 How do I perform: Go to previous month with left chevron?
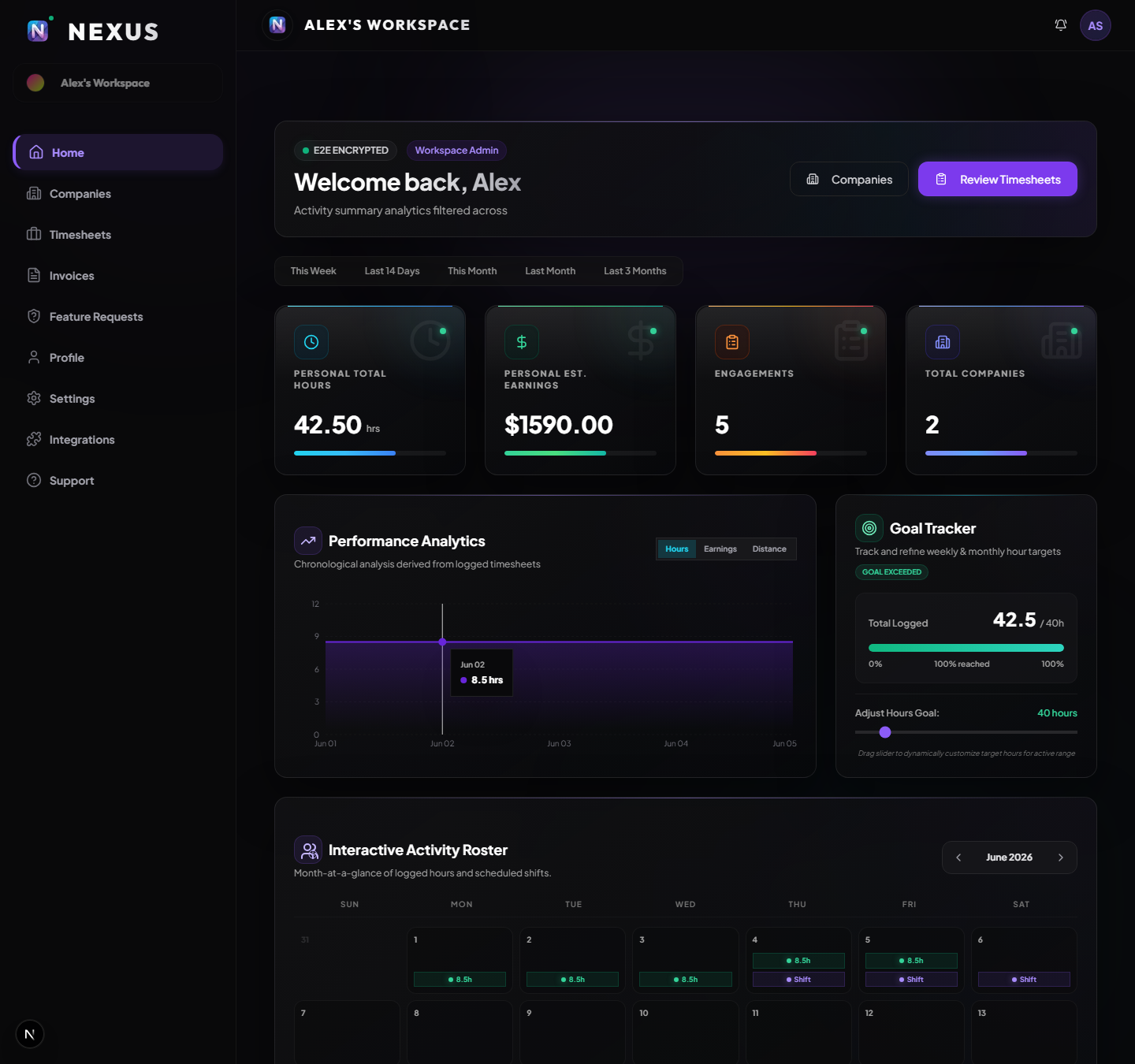click(958, 858)
